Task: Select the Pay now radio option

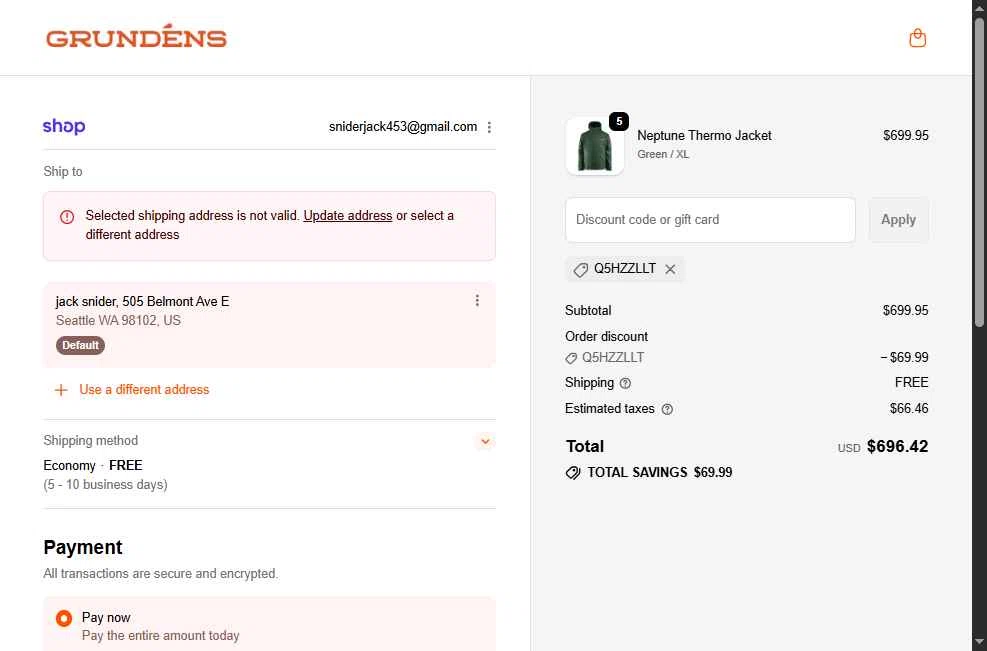Action: pos(64,618)
